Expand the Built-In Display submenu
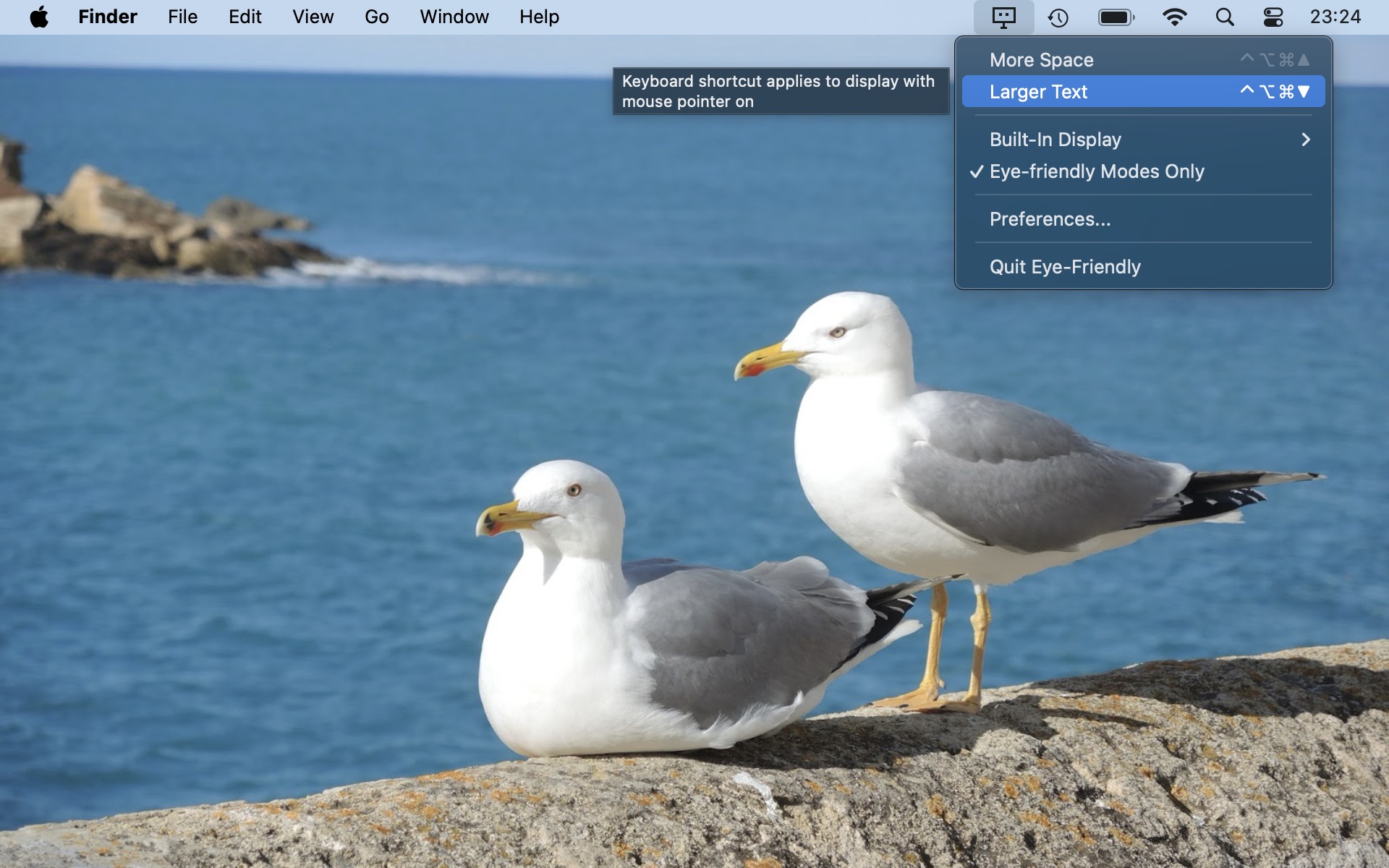The width and height of the screenshot is (1389, 868). [x=1055, y=140]
